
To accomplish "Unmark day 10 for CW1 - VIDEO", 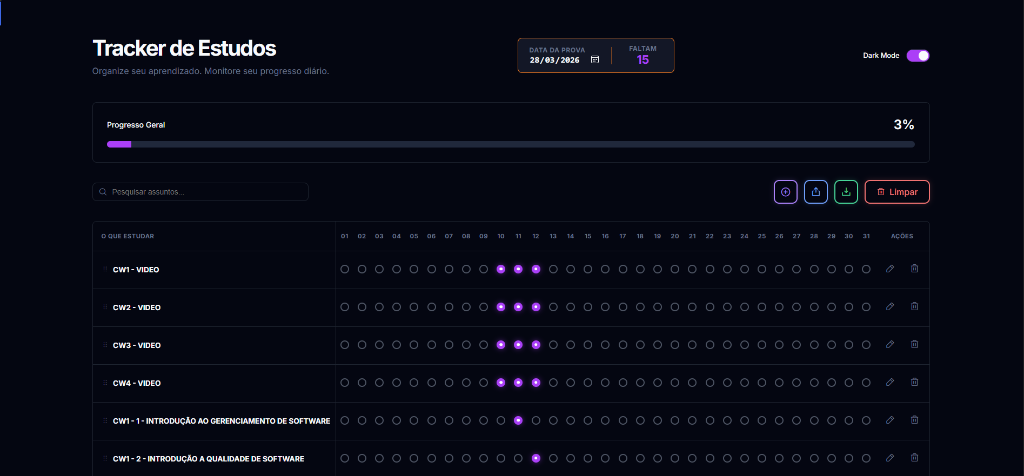I will (x=501, y=269).
